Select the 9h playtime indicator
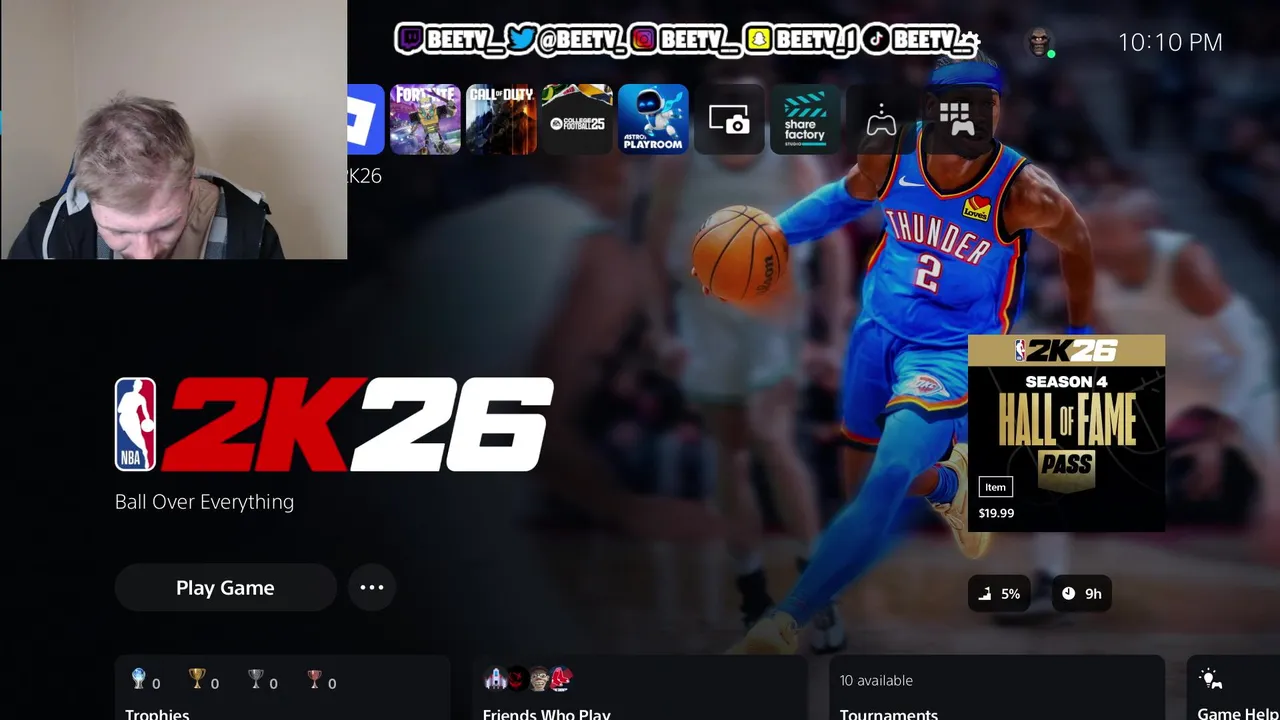This screenshot has height=720, width=1280. tap(1081, 594)
